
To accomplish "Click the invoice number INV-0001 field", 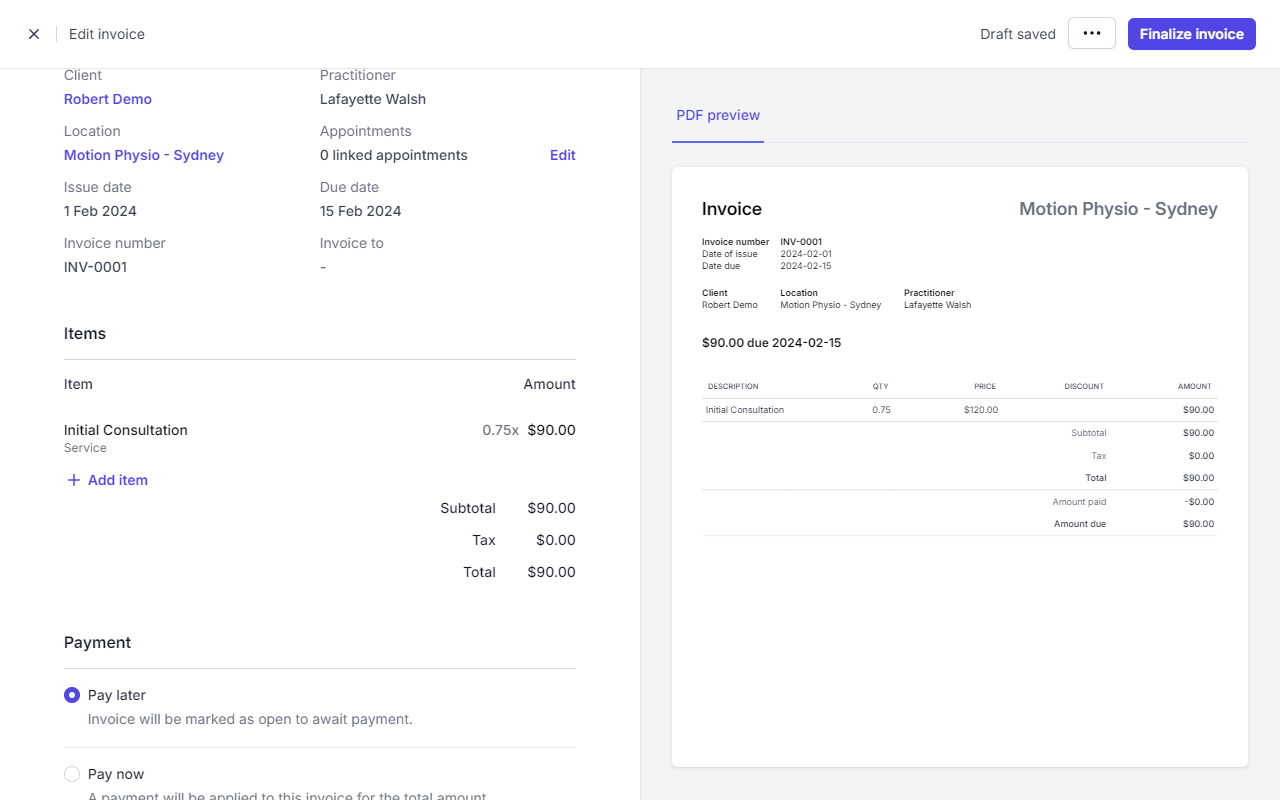I will [95, 267].
